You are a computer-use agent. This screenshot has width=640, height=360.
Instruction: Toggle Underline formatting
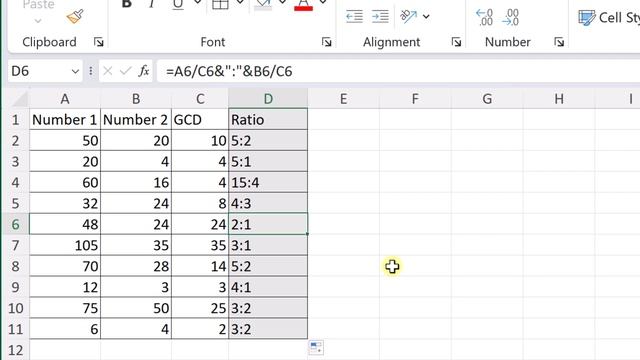[x=178, y=4]
